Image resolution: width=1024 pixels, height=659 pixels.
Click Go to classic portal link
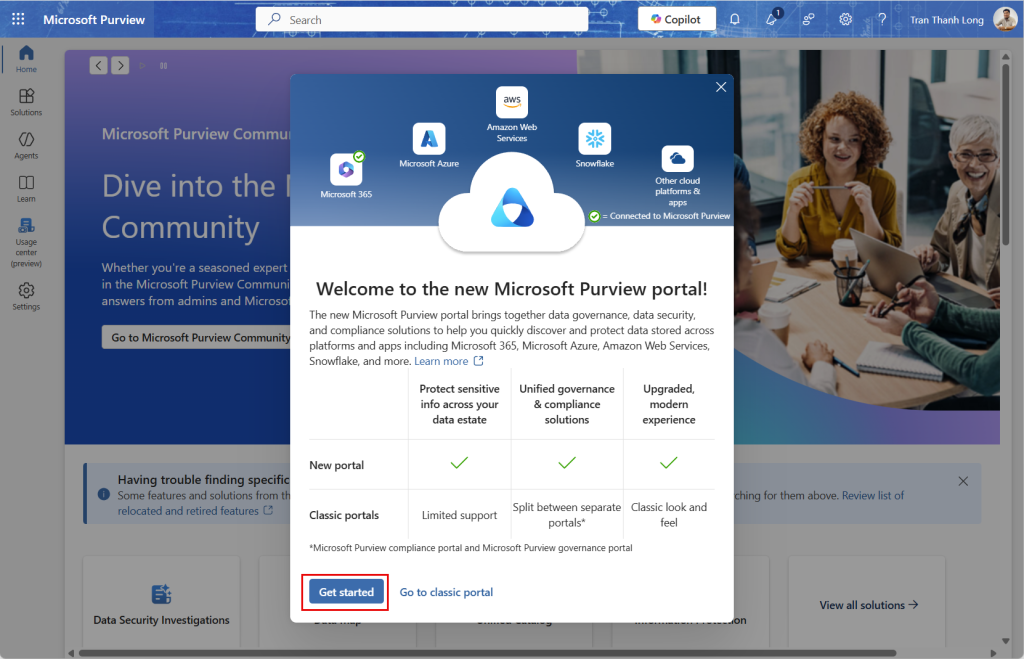tap(446, 592)
